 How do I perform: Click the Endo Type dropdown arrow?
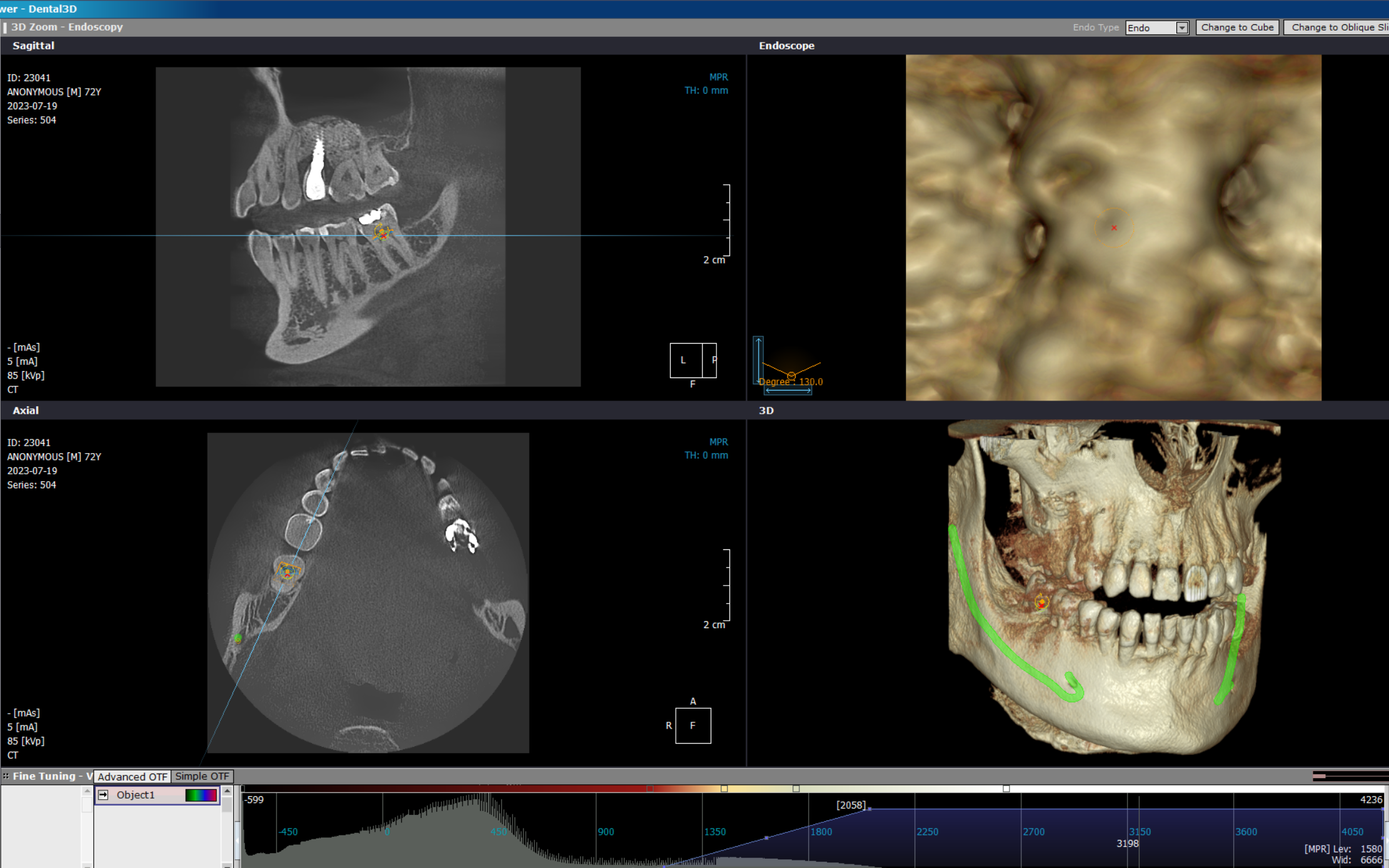pyautogui.click(x=1181, y=27)
